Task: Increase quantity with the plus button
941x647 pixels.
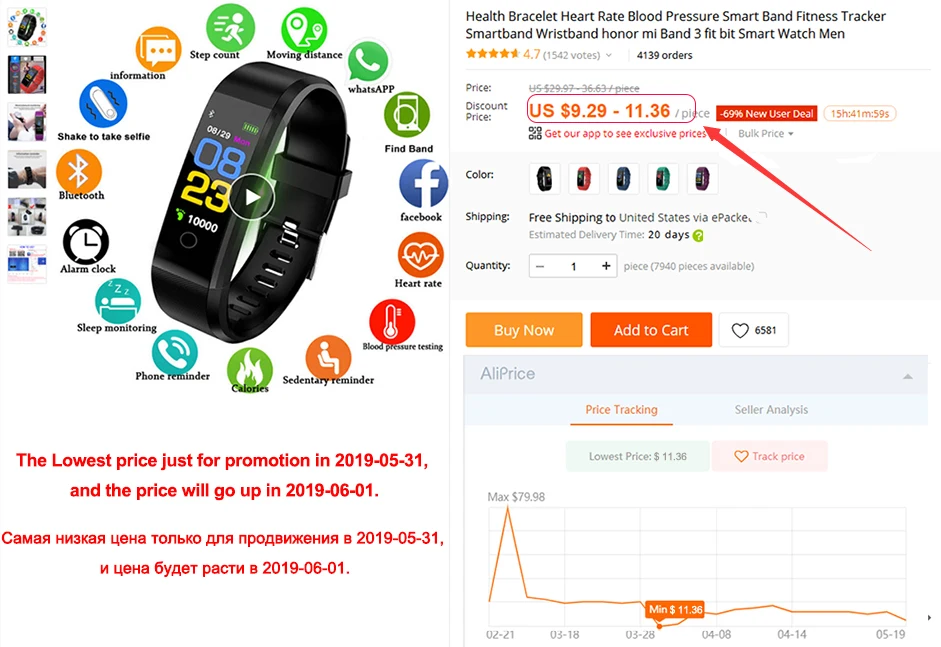Action: click(x=606, y=266)
